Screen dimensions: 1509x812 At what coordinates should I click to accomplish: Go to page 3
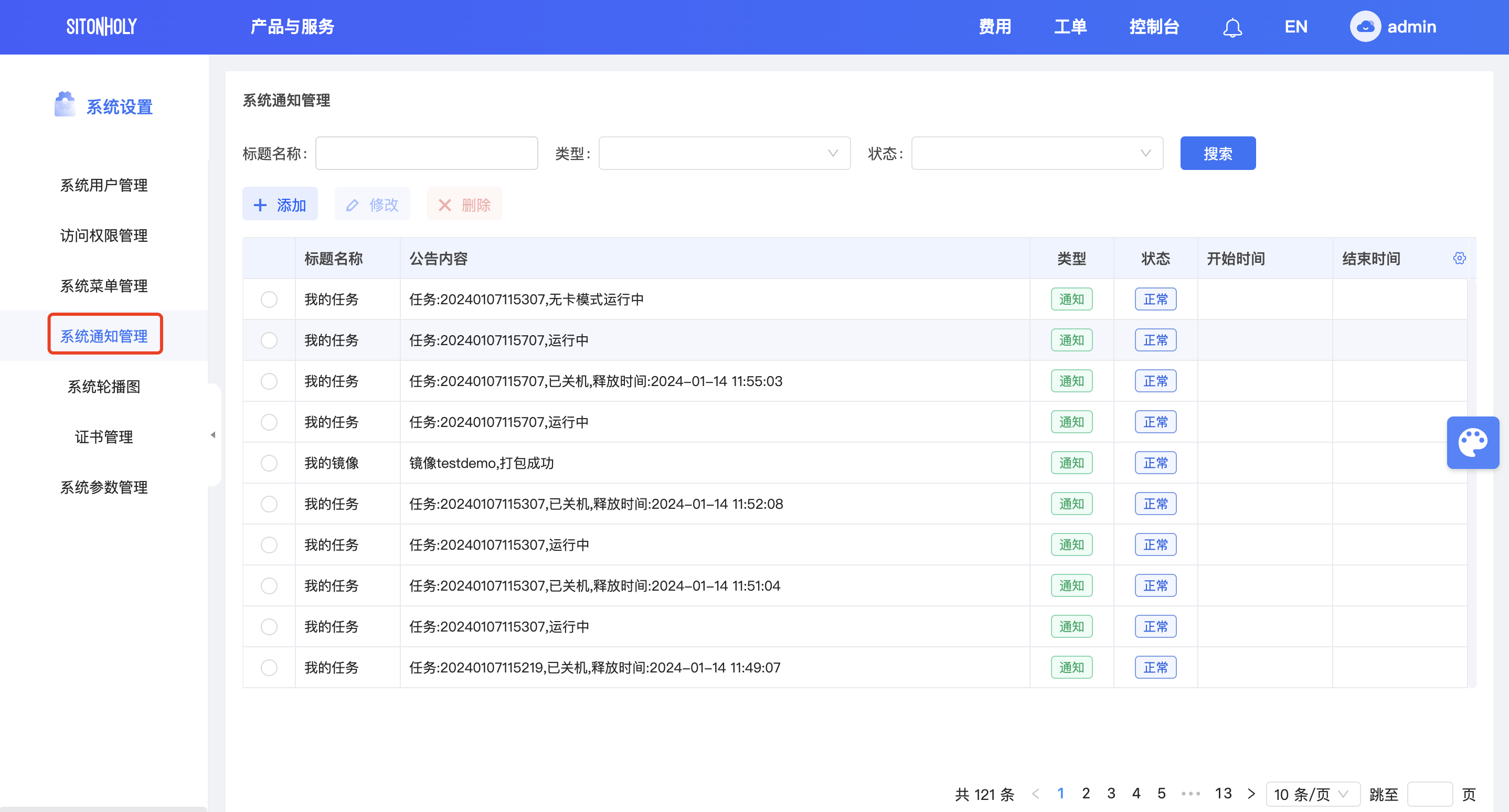click(x=1111, y=794)
